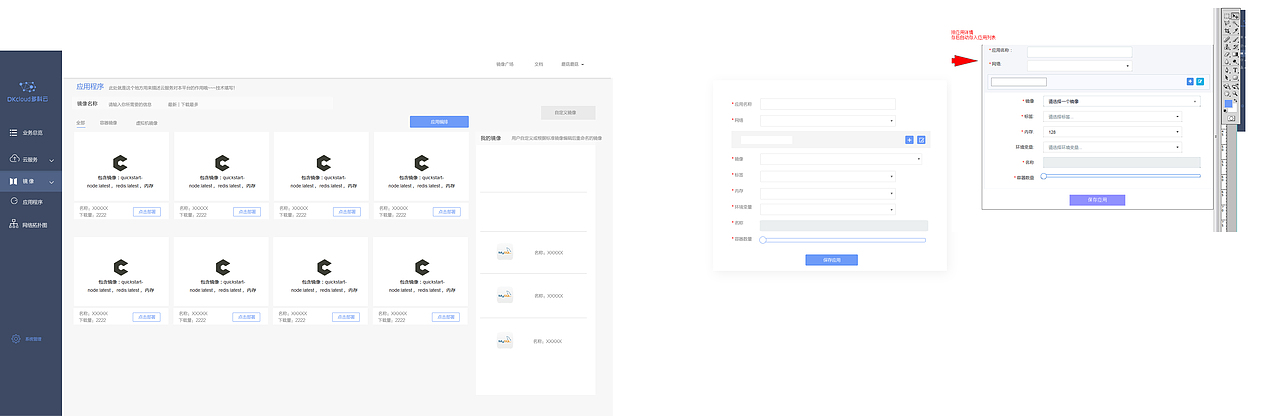1280x416 pixels.
Task: Open the 内存 dropdown in the center form
Action: click(x=828, y=192)
